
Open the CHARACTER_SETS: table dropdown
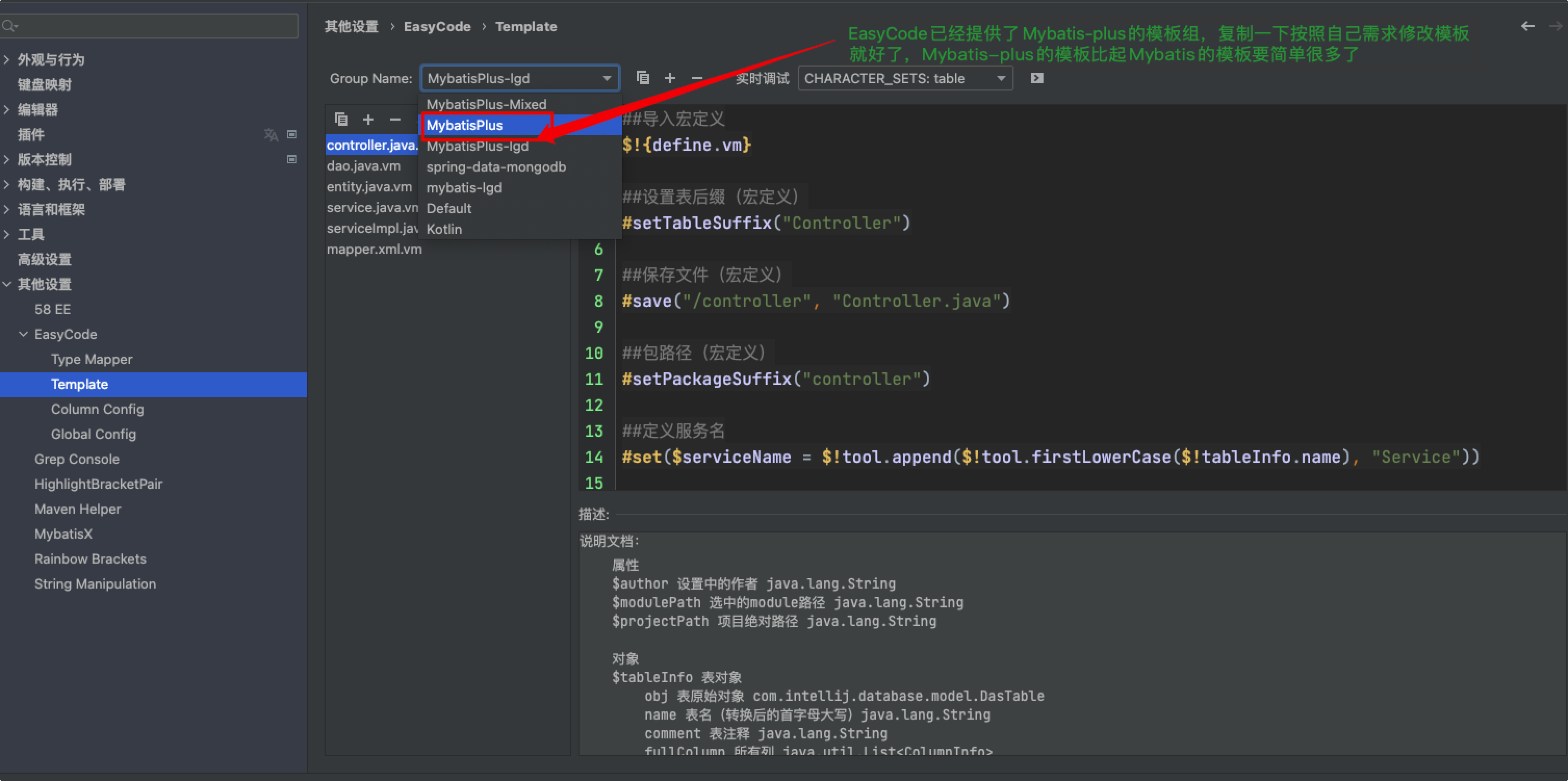click(905, 79)
